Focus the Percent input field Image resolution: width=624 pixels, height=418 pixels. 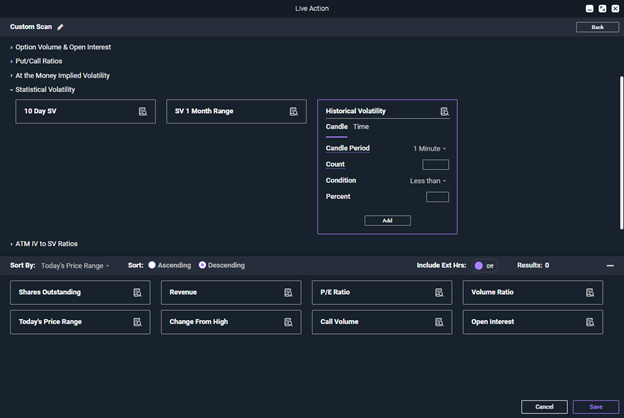click(x=437, y=197)
